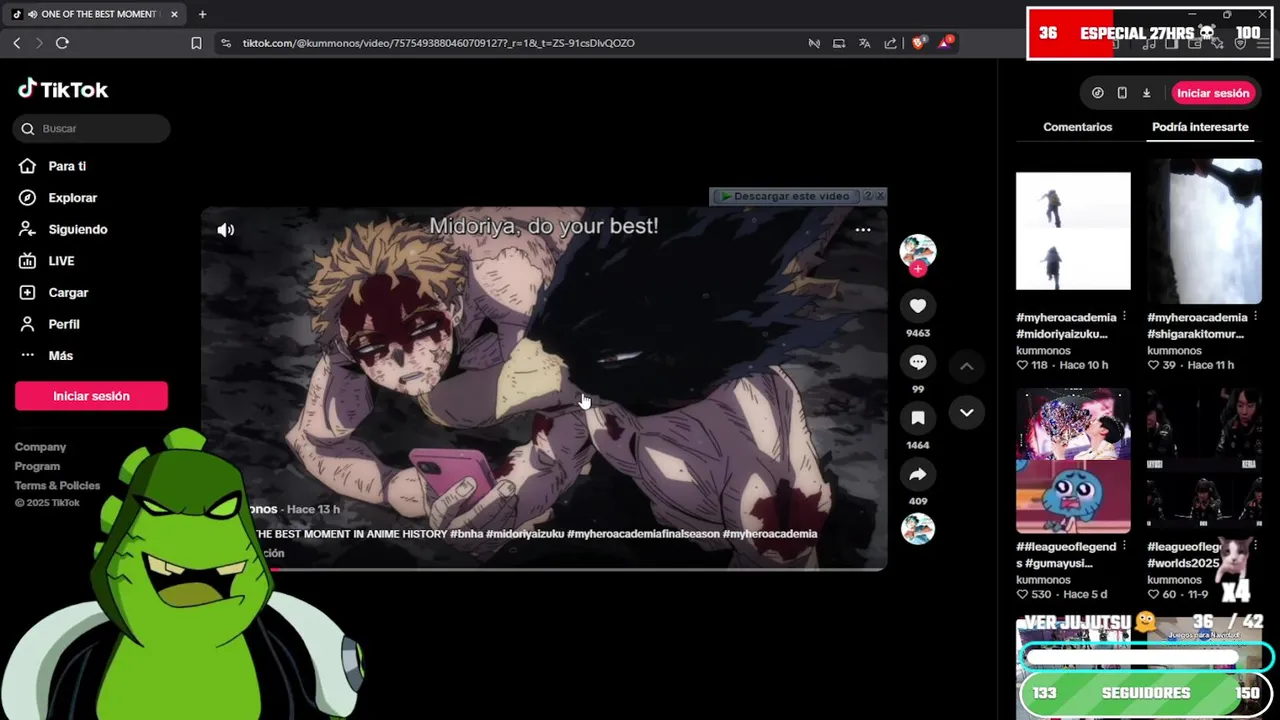Open the Terms & Policies footer link
The height and width of the screenshot is (720, 1280).
point(57,485)
